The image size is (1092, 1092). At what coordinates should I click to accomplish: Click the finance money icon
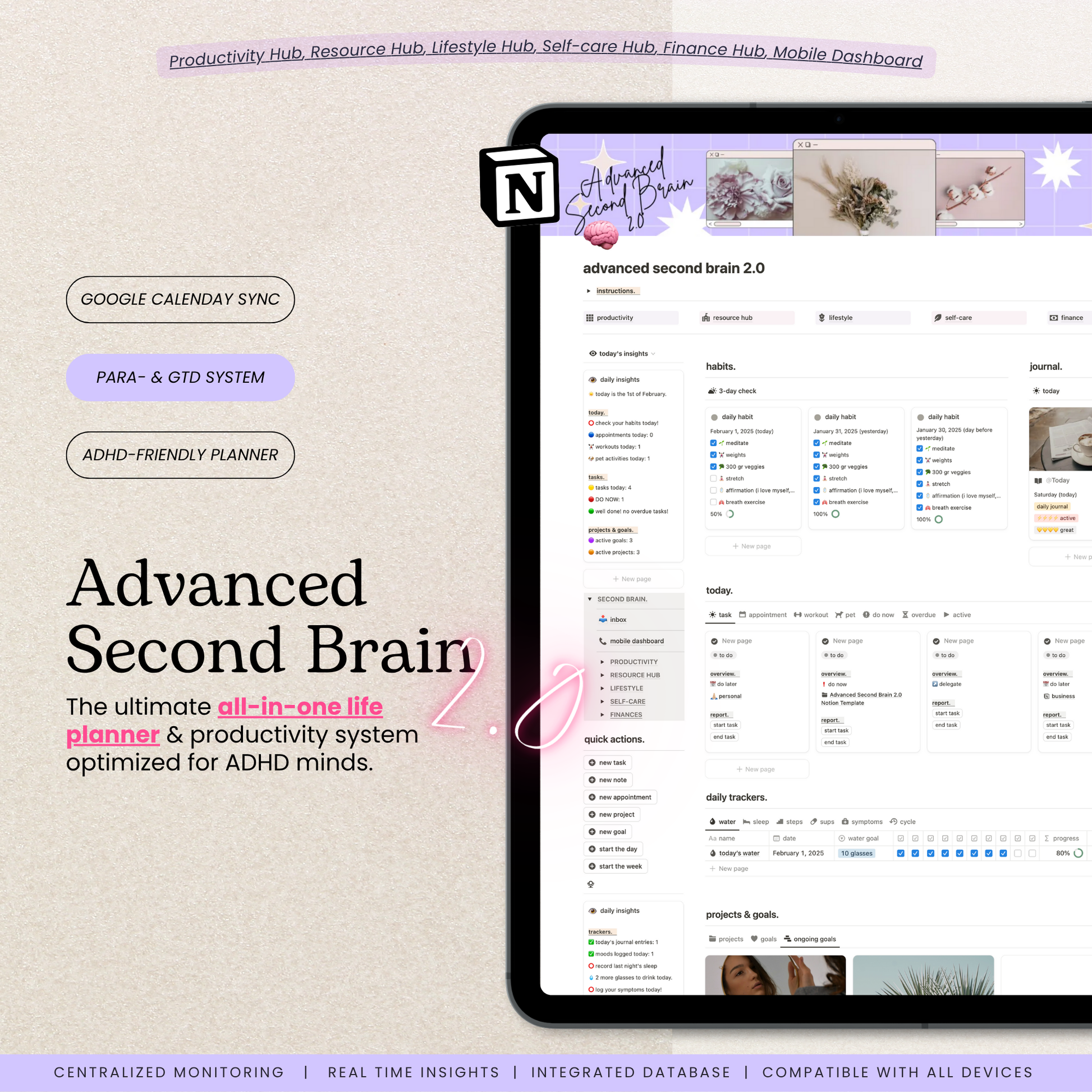1054,318
